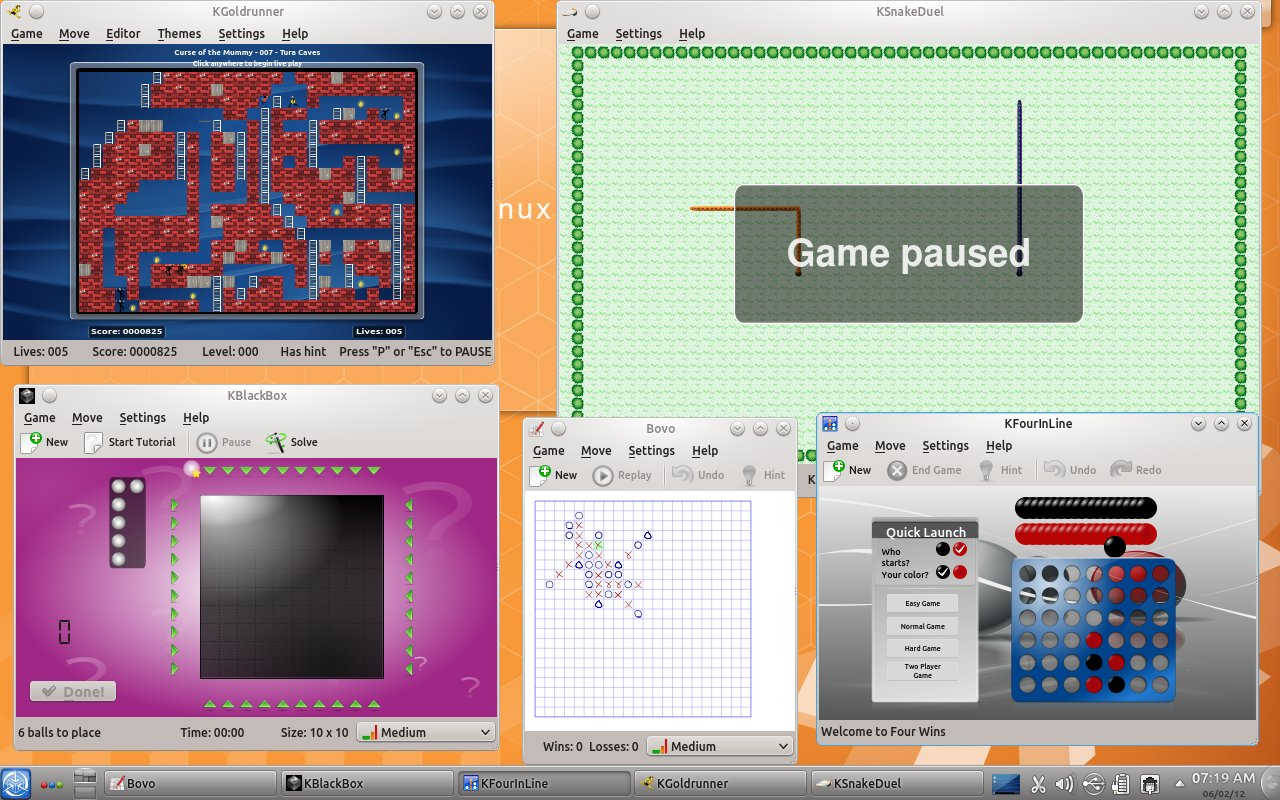
Task: Switch to Bovo from the taskbar
Action: coord(190,784)
